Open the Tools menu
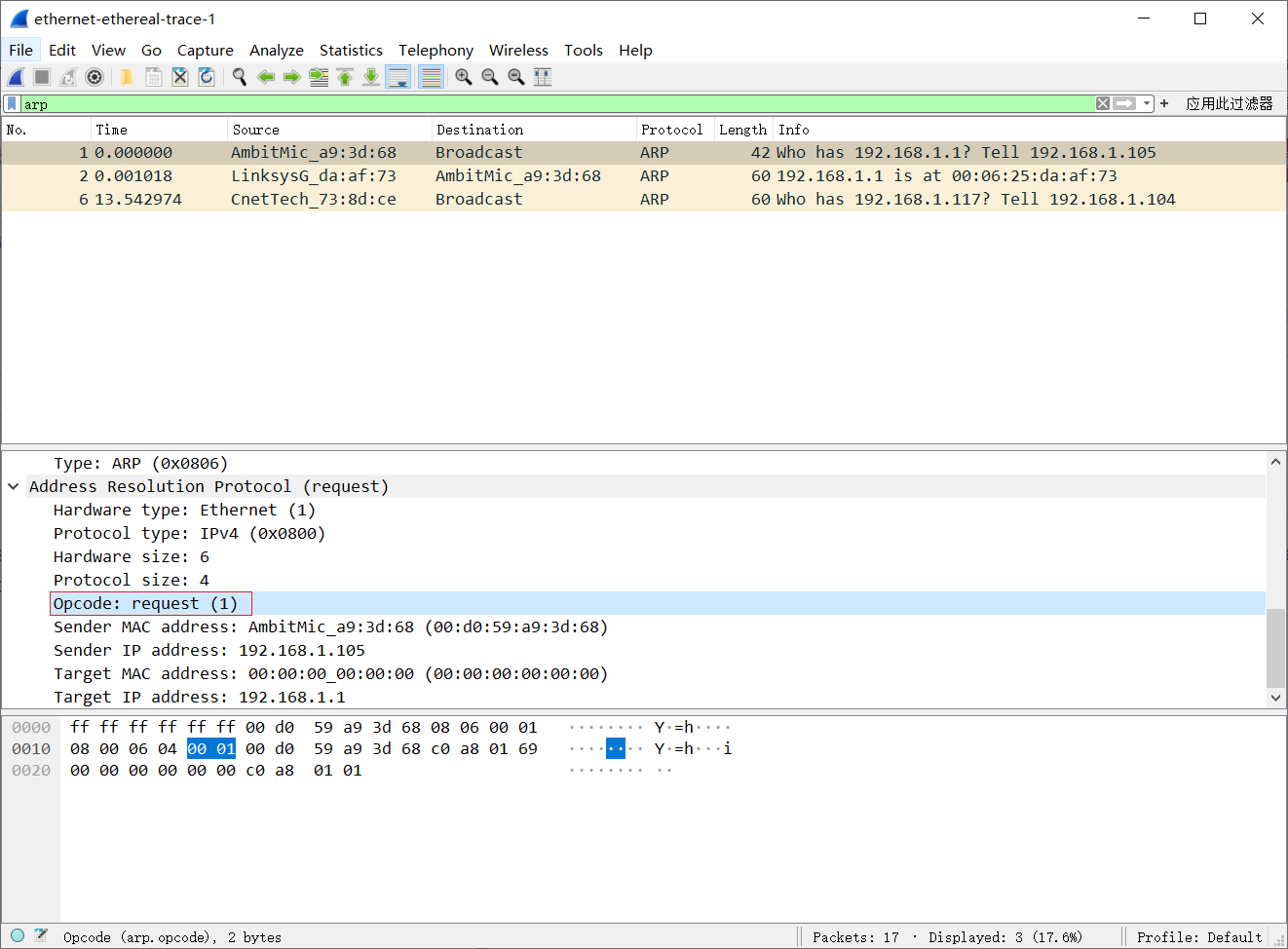This screenshot has width=1288, height=949. 584,50
